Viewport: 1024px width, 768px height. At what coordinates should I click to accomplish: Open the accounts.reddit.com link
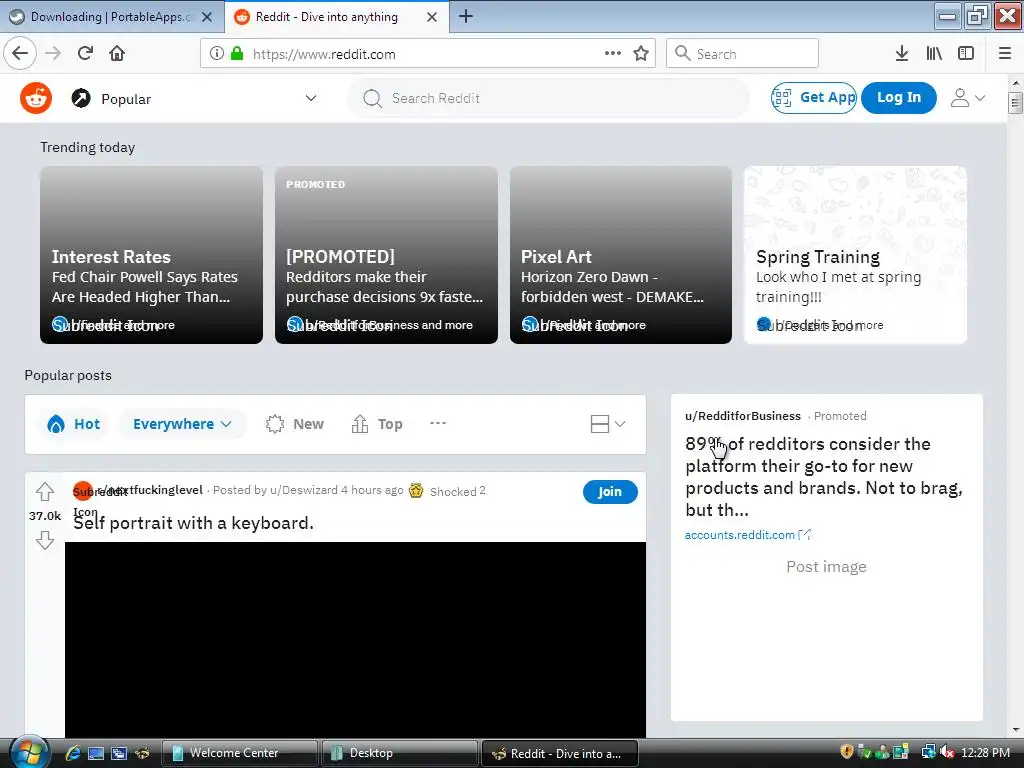[x=740, y=535]
